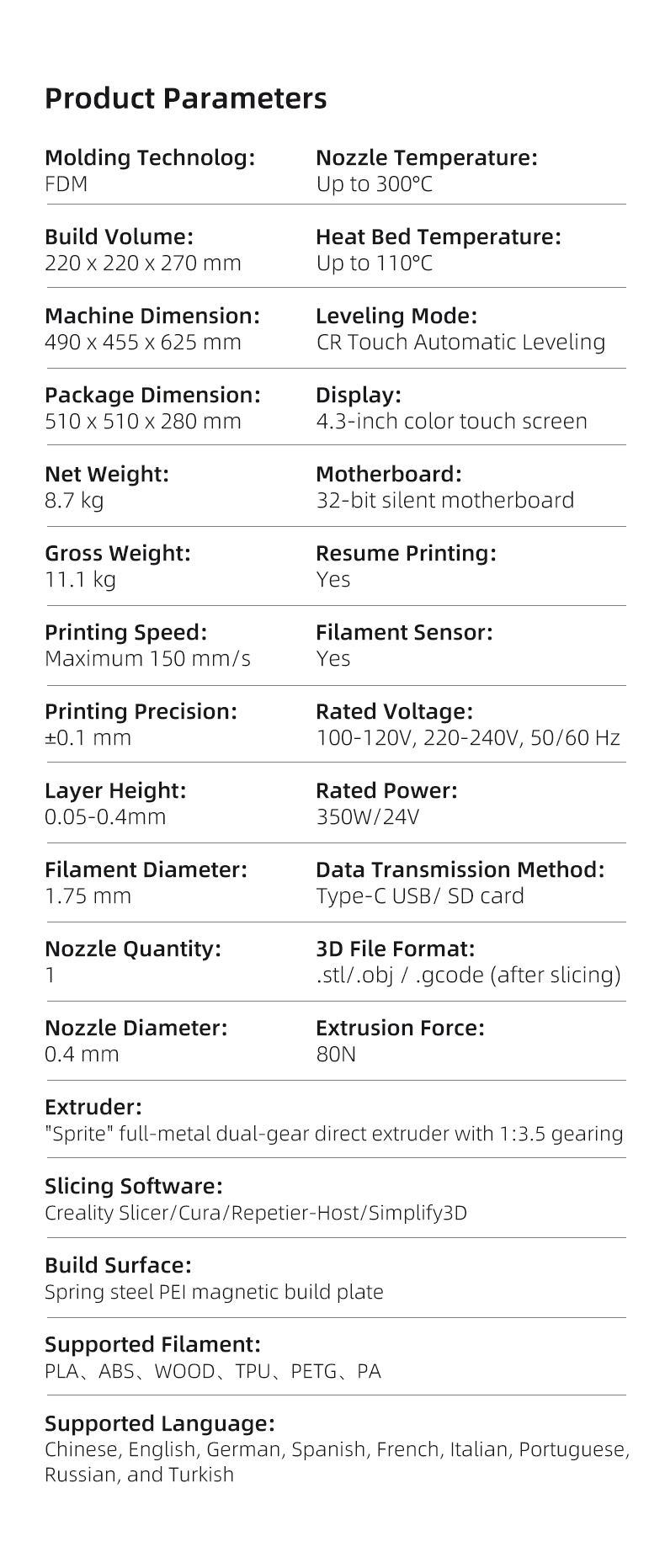Select the Layer Height value 0.05-0.4mm
Image resolution: width=665 pixels, height=1568 pixels.
[105, 816]
